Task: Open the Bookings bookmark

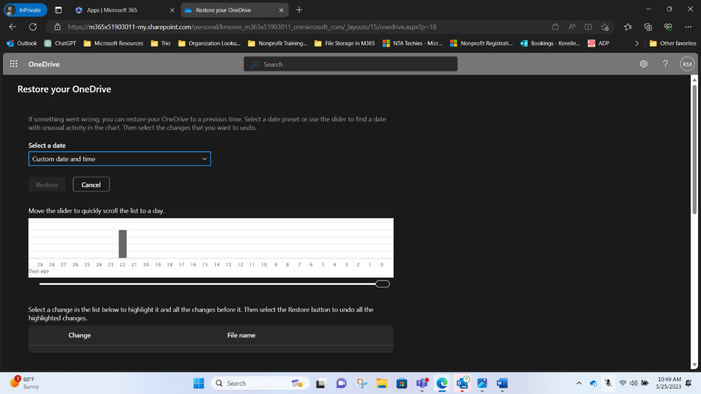Action: point(550,43)
